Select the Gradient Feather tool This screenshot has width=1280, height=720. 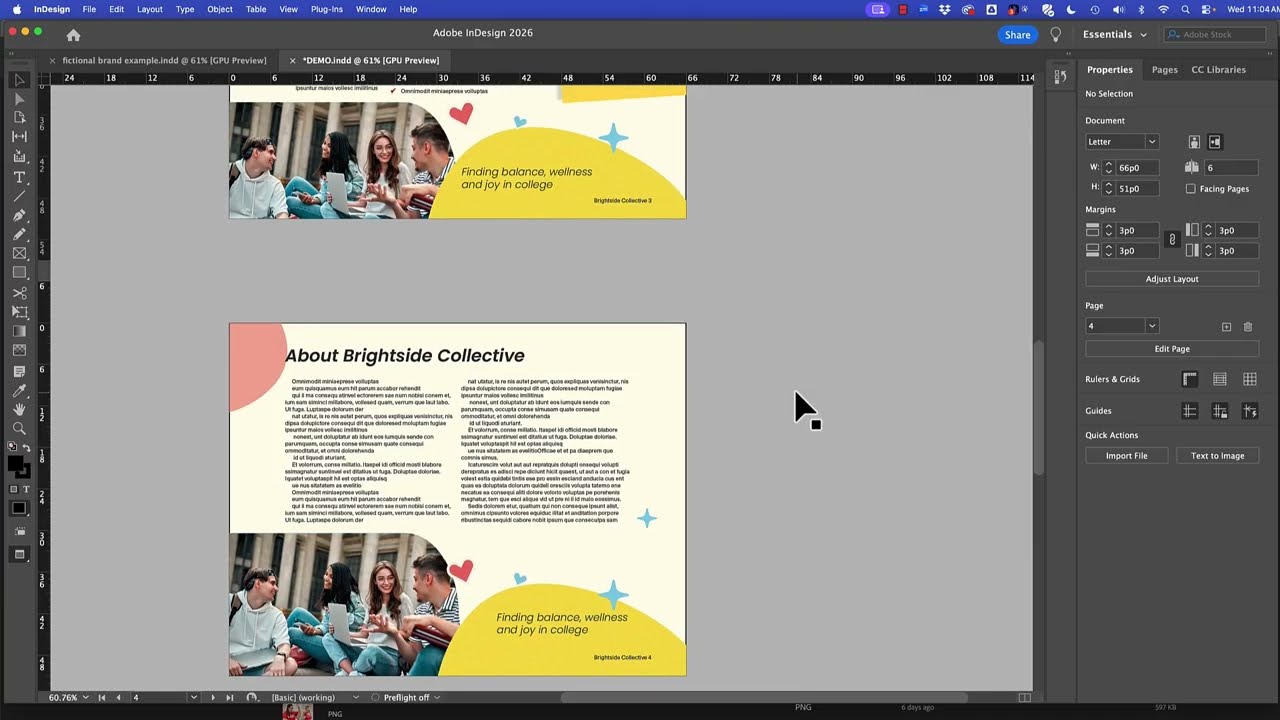coord(19,350)
